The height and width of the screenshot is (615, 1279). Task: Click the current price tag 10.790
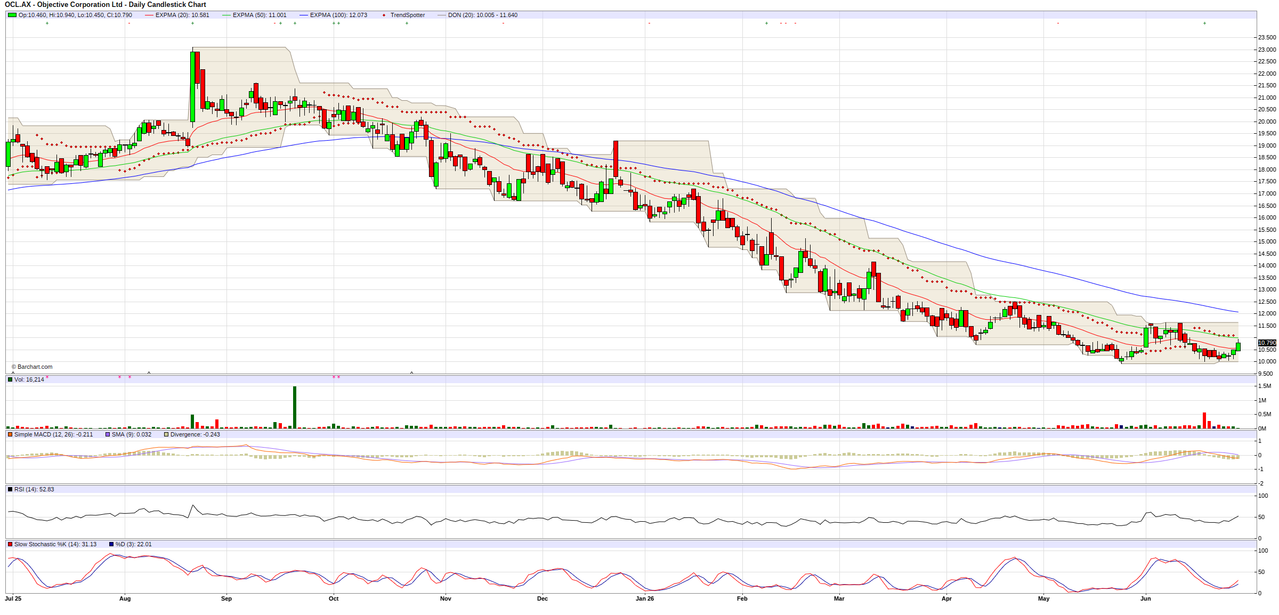1266,343
